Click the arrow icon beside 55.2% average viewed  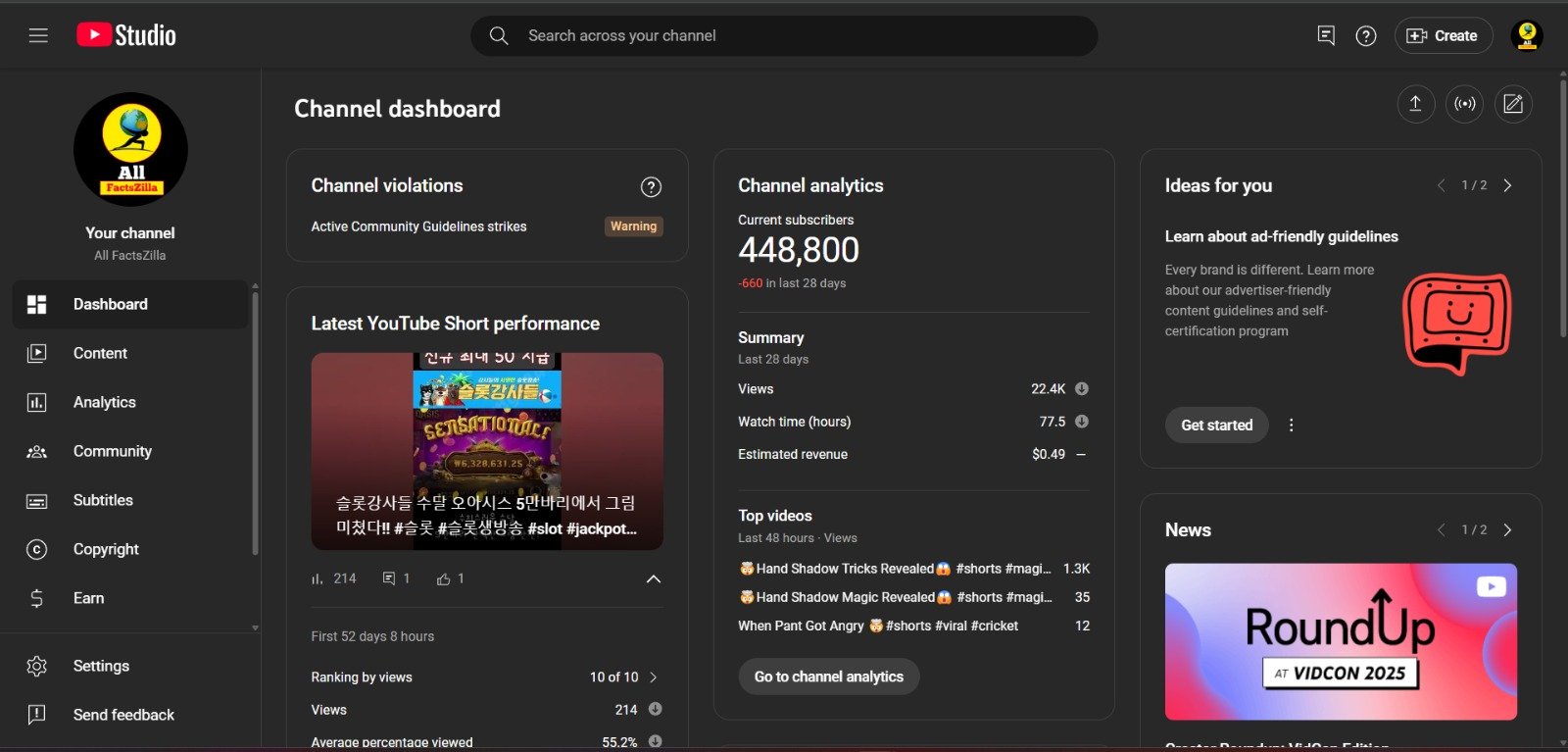click(655, 741)
